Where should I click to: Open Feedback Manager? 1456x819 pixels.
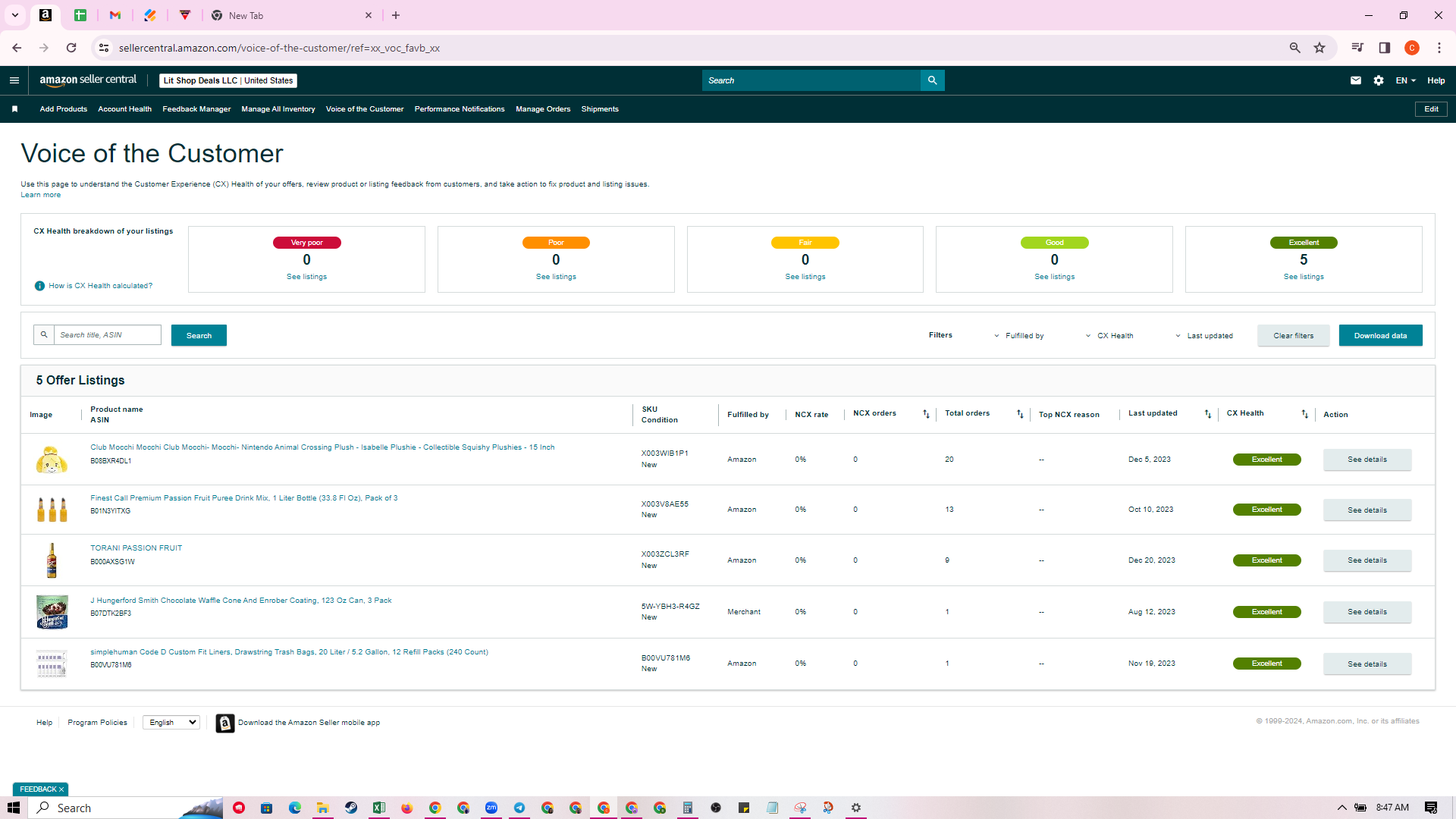pos(196,109)
